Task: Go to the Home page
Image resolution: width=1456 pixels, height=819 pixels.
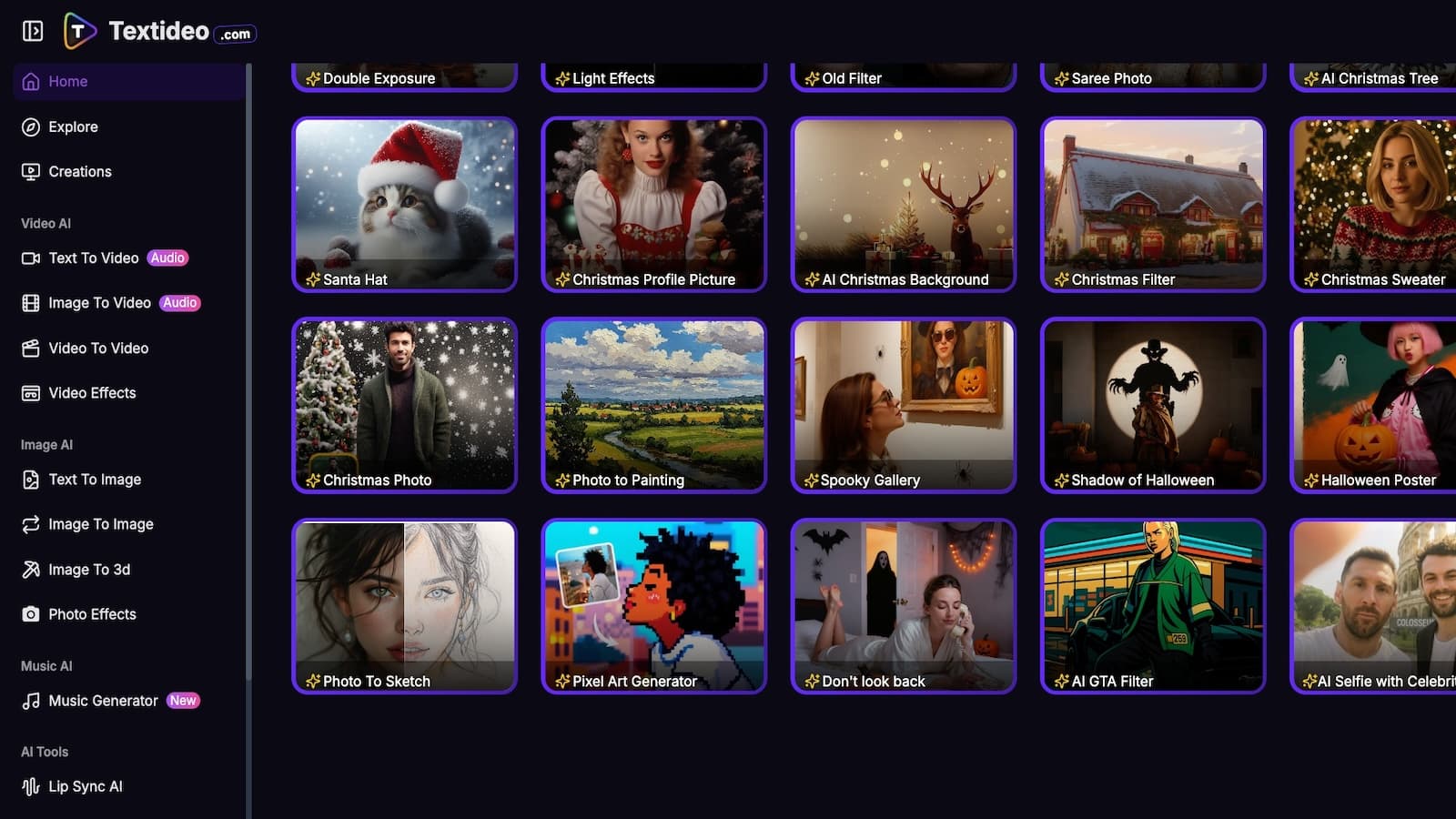Action: [x=67, y=81]
